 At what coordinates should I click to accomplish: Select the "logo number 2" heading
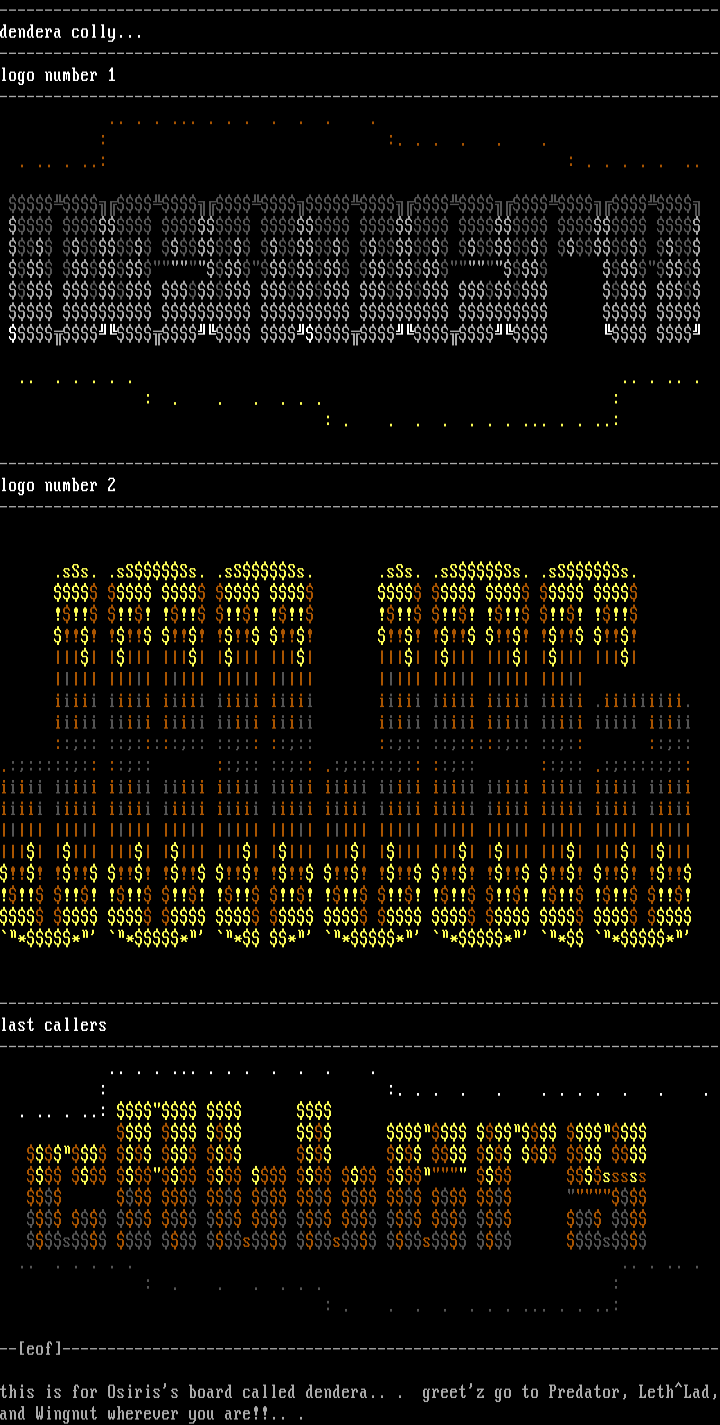(58, 486)
